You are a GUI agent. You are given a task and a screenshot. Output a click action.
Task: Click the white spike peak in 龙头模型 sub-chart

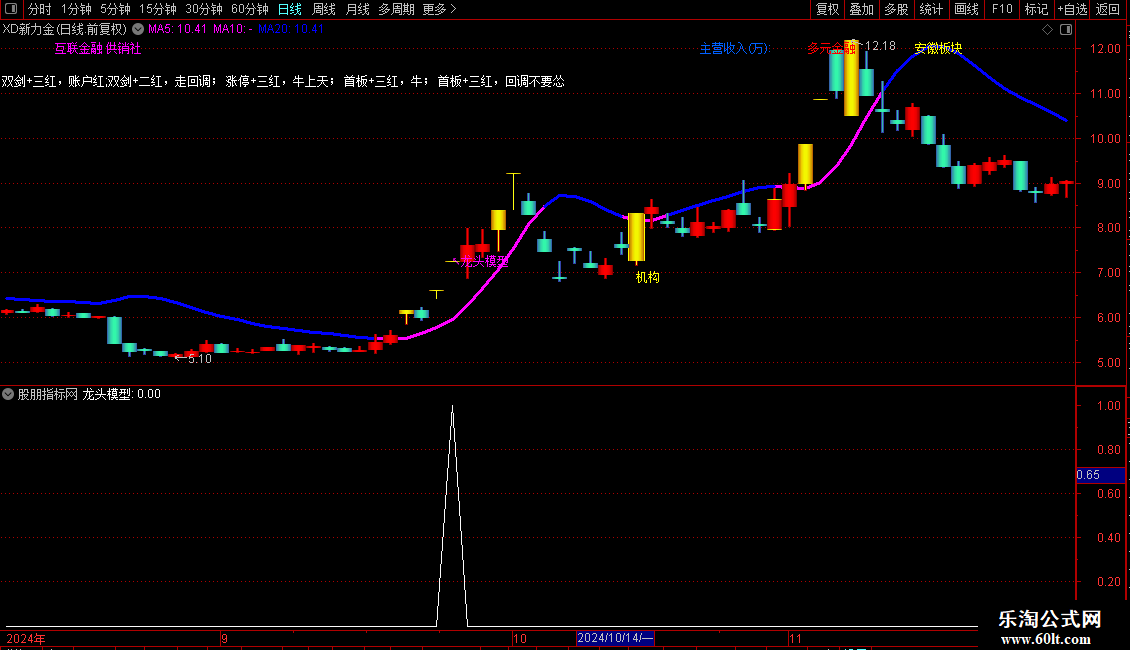pyautogui.click(x=453, y=408)
